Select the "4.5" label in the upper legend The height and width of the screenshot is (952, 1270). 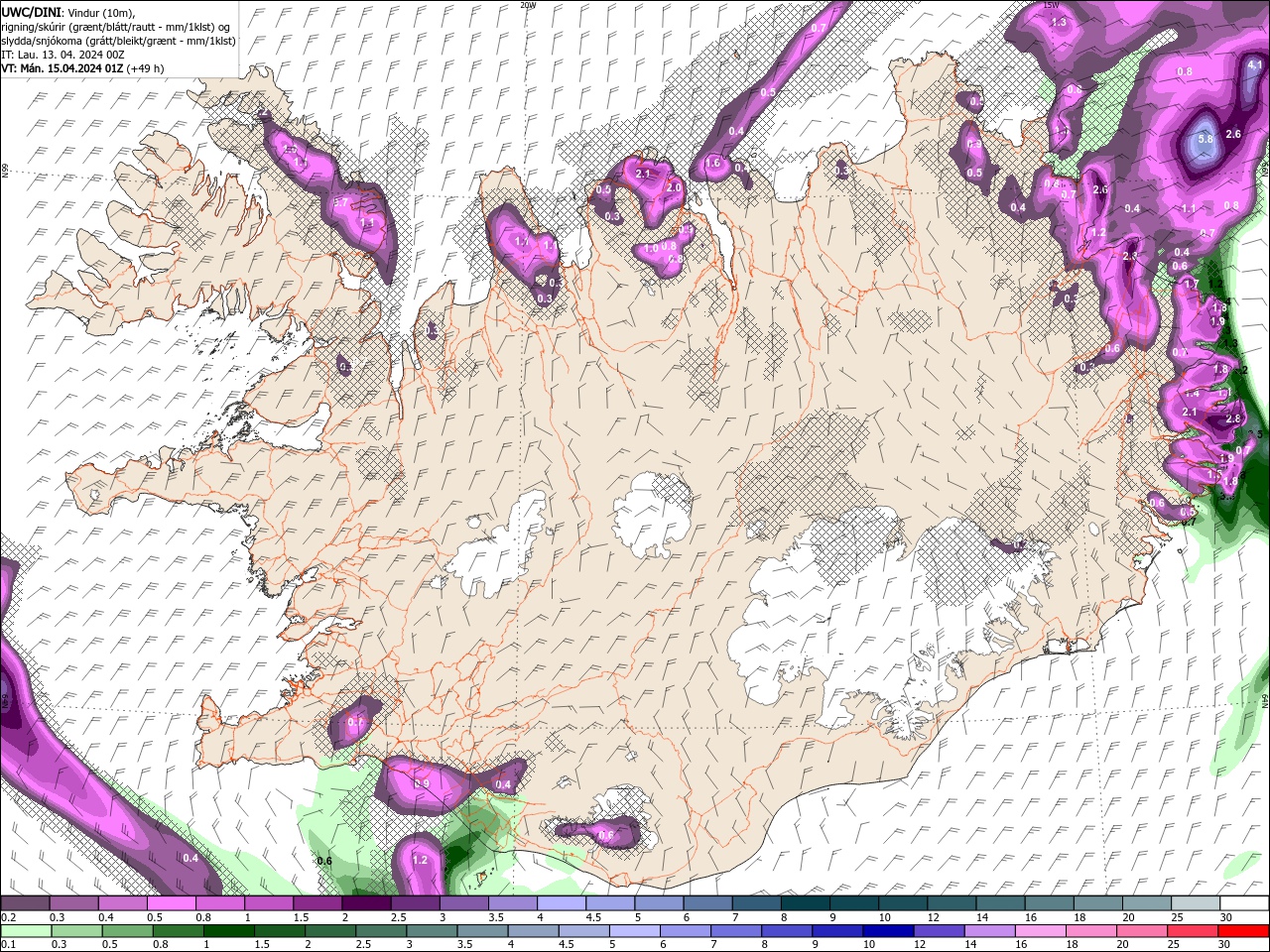point(593,917)
